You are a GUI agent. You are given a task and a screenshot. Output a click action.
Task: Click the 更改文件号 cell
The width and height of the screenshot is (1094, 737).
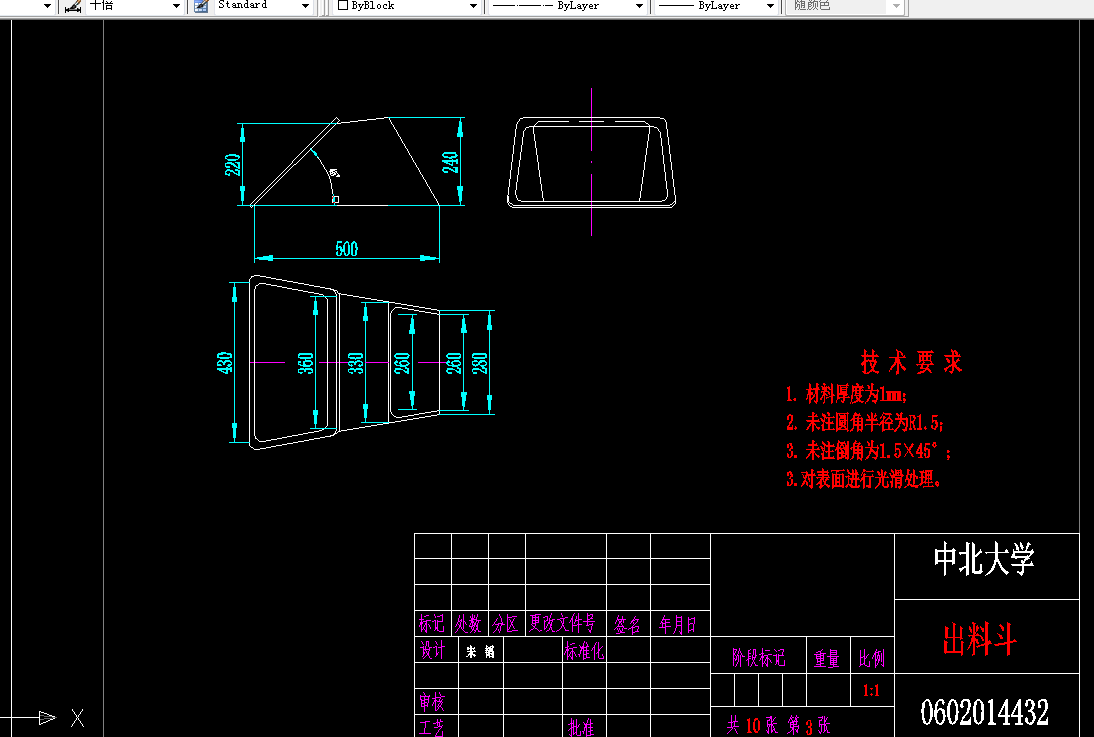click(x=562, y=623)
